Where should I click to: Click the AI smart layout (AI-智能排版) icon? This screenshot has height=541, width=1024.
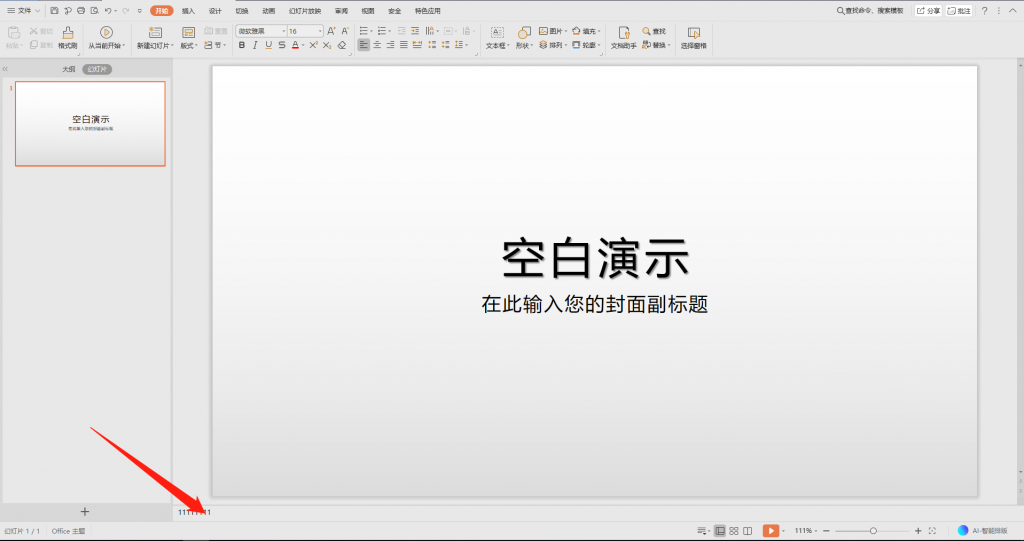[963, 530]
